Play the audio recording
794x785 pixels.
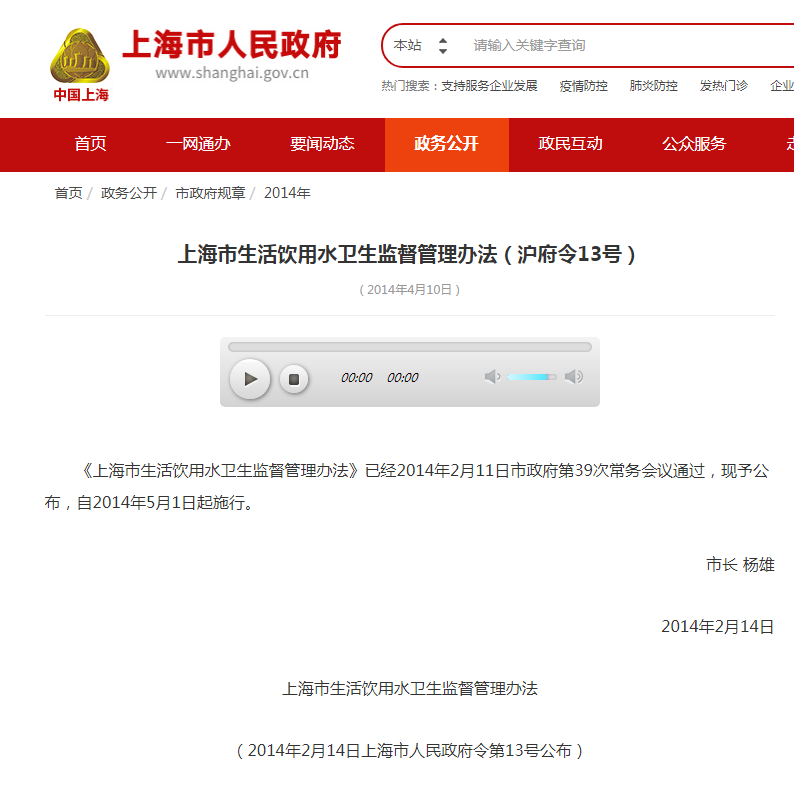pyautogui.click(x=250, y=379)
